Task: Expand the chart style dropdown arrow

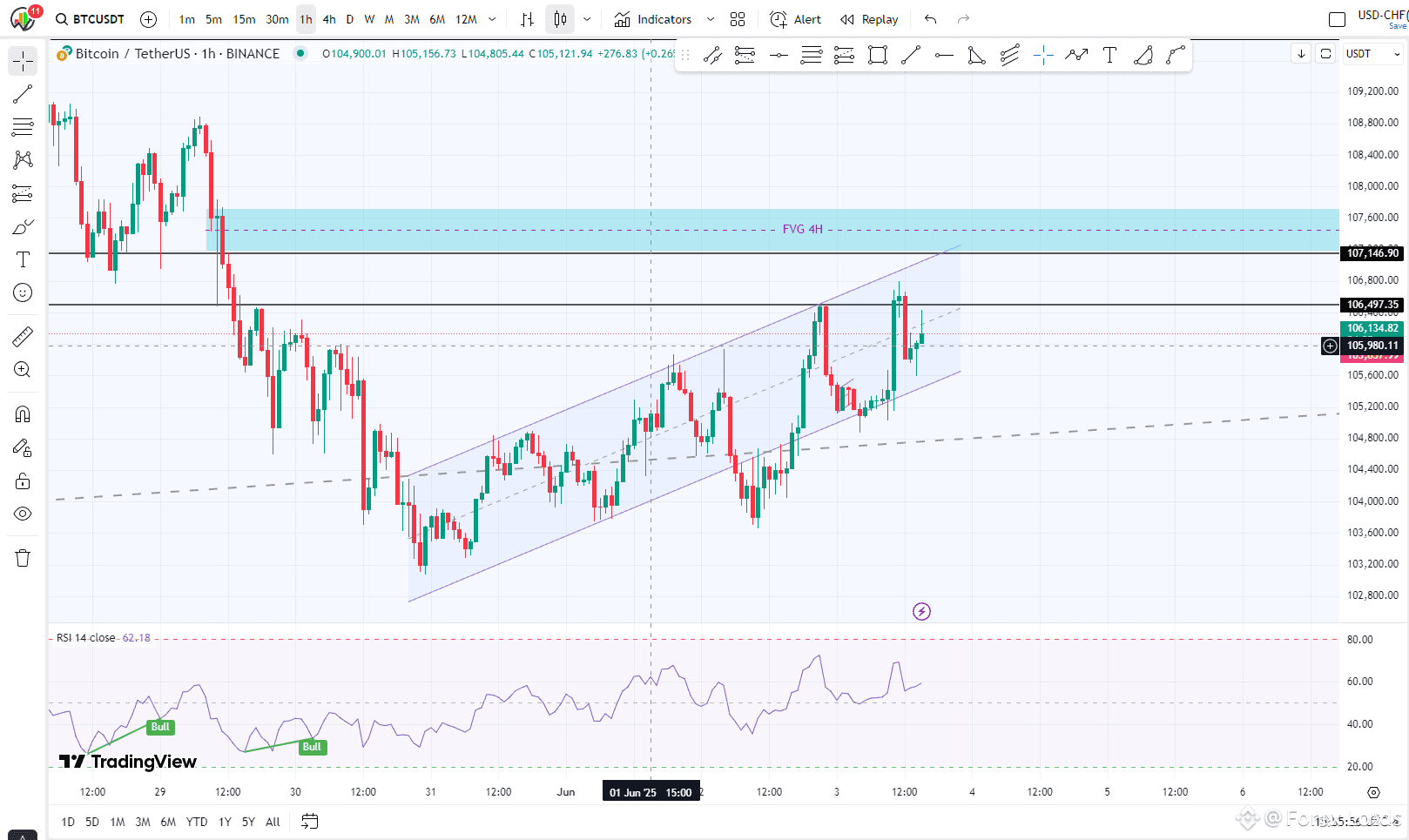Action: (x=587, y=19)
